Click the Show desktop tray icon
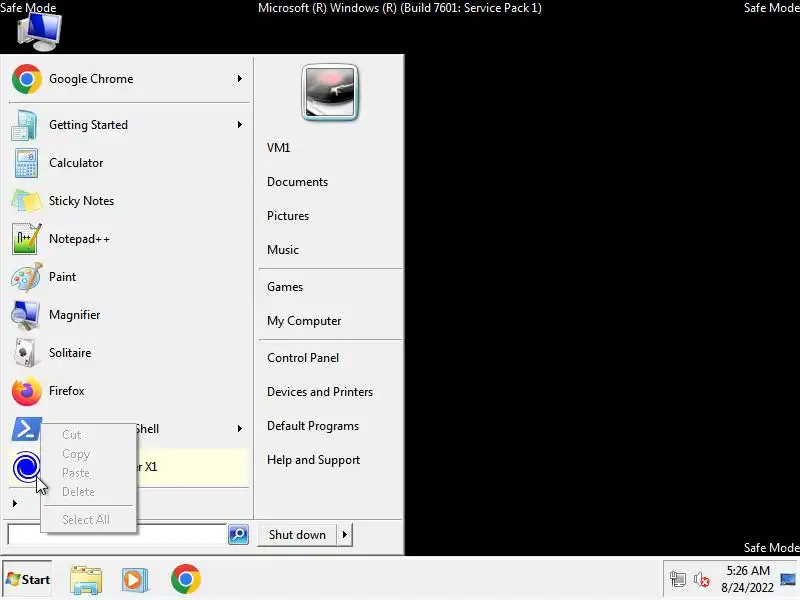This screenshot has width=800, height=600. pyautogui.click(x=788, y=580)
